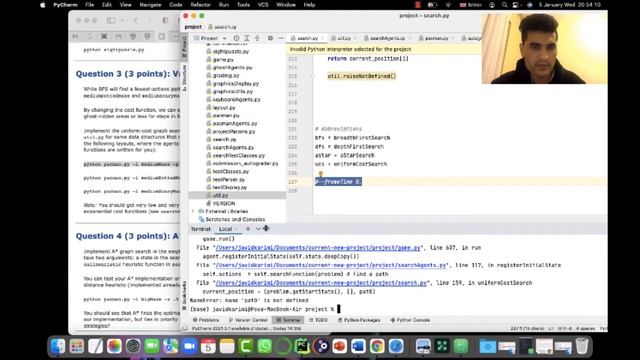Toggle the Structure side panel strip button

click(x=184, y=77)
